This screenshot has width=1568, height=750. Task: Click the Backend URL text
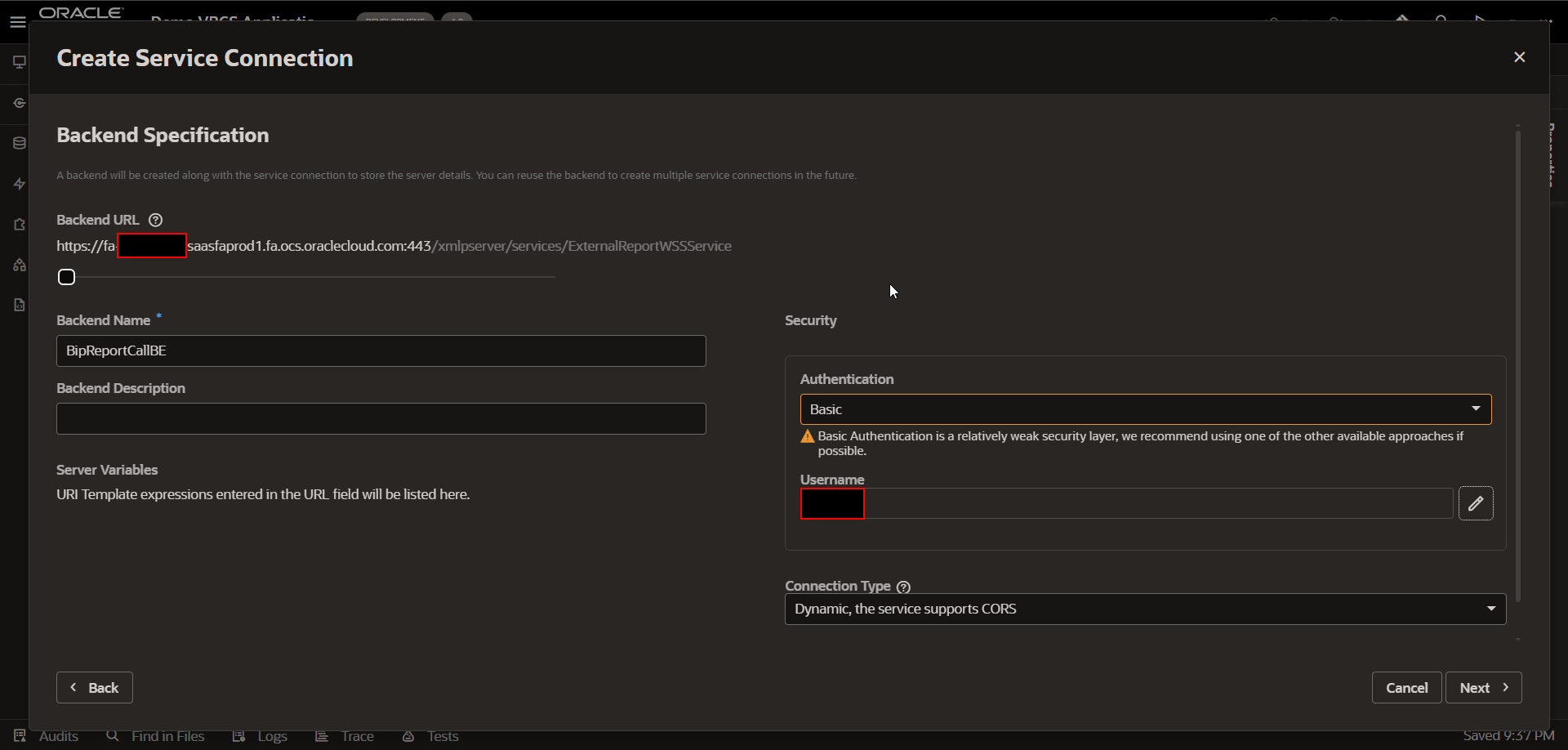[394, 246]
